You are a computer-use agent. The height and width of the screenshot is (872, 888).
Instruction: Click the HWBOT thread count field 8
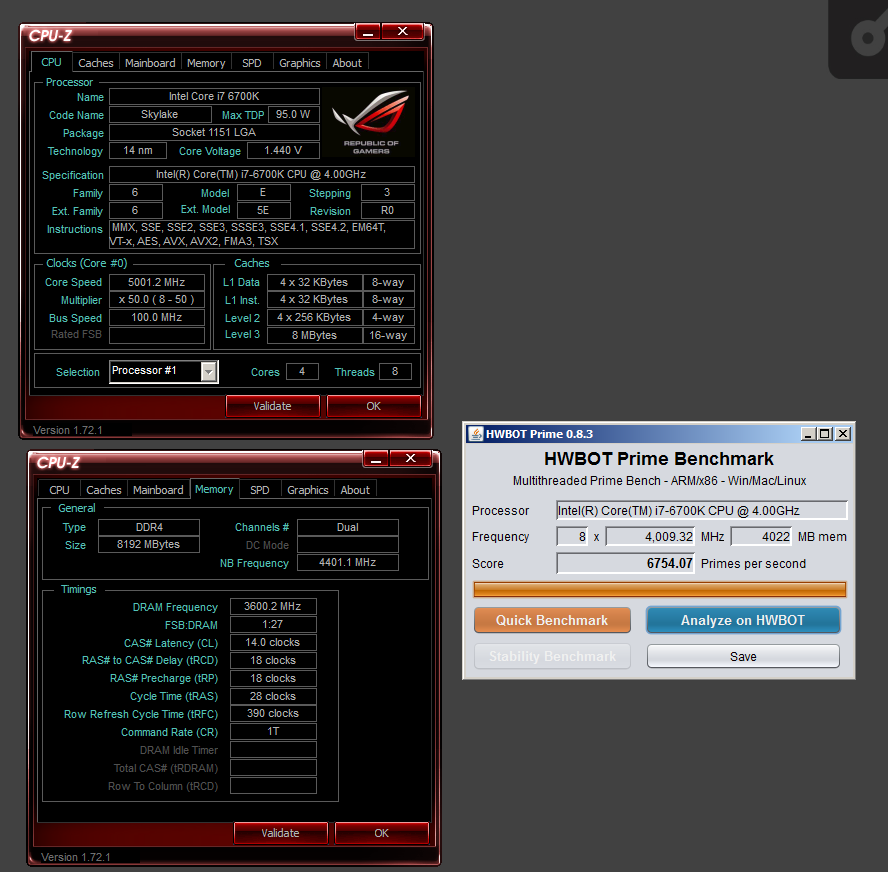coord(573,536)
